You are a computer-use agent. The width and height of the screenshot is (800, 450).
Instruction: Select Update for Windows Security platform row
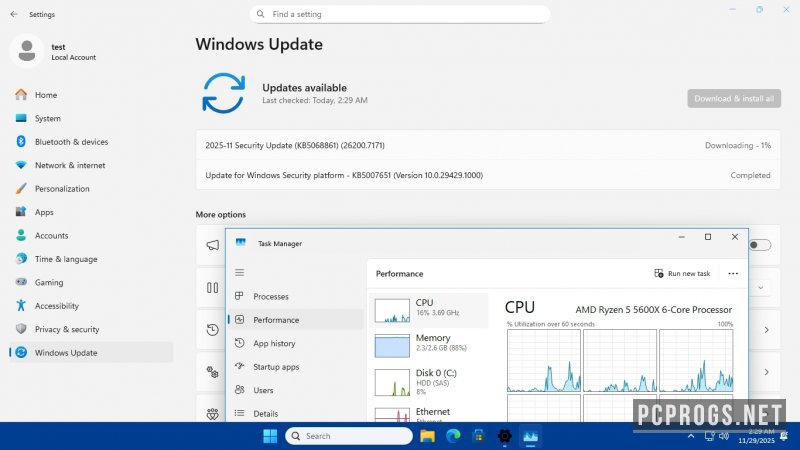(488, 175)
